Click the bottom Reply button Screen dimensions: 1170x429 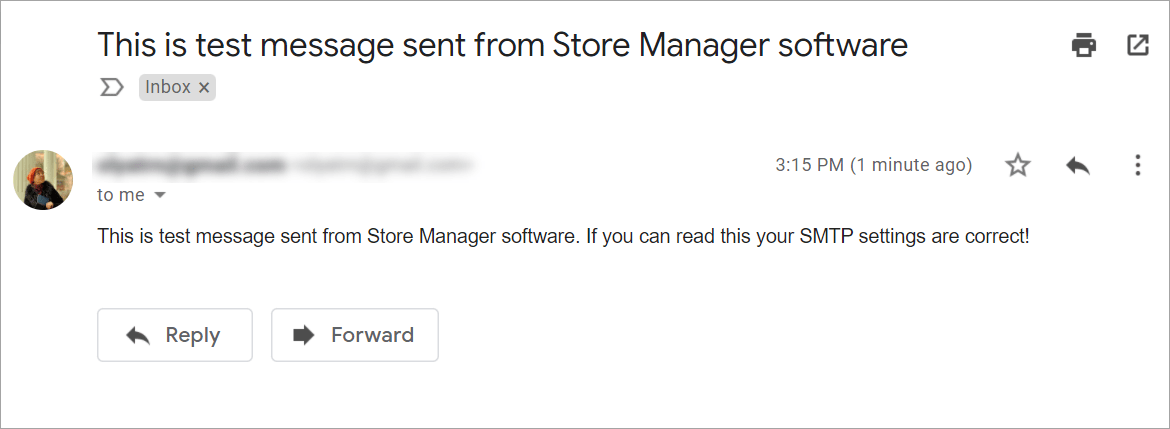point(175,335)
